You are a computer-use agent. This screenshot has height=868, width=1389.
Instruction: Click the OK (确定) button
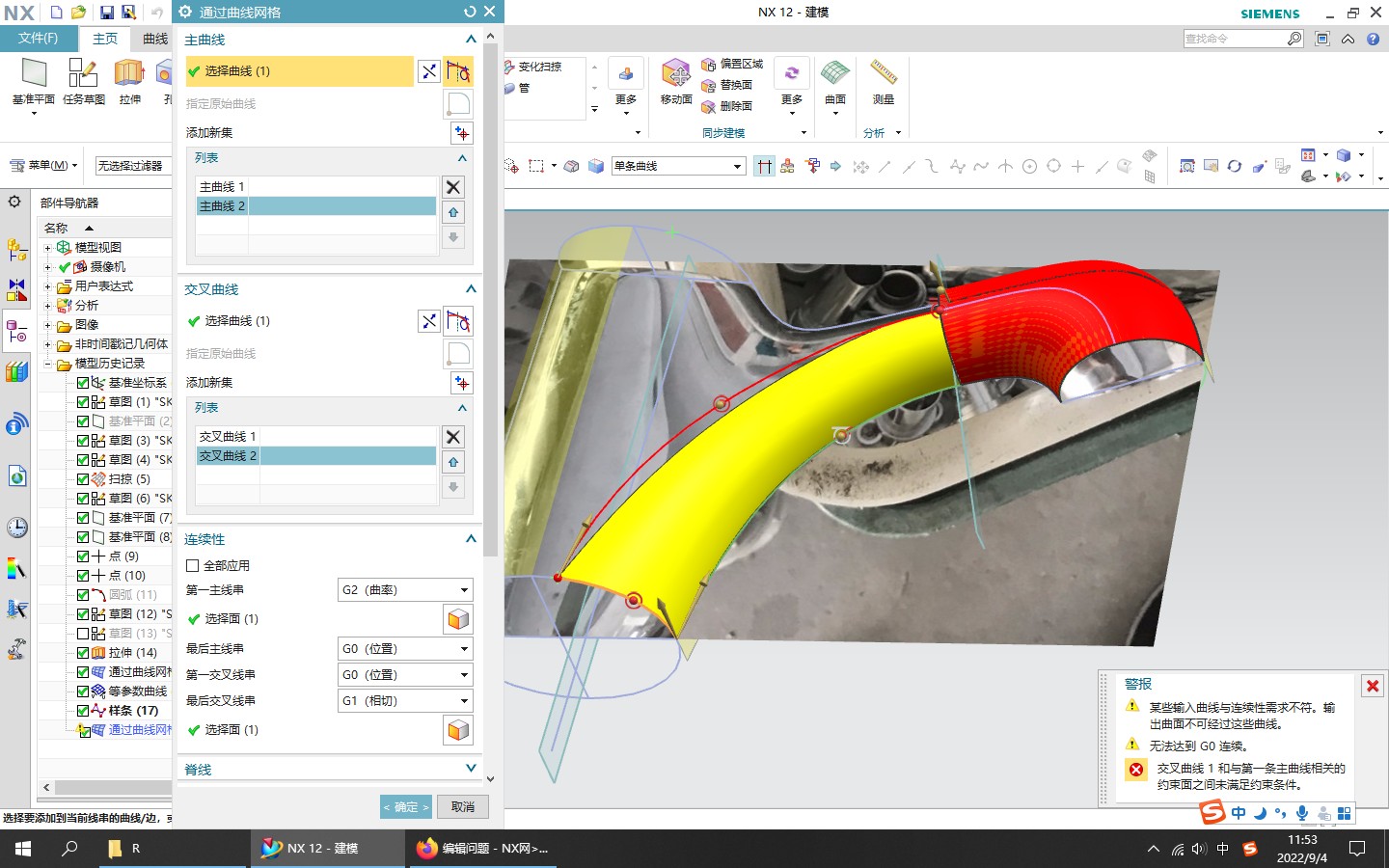[406, 807]
